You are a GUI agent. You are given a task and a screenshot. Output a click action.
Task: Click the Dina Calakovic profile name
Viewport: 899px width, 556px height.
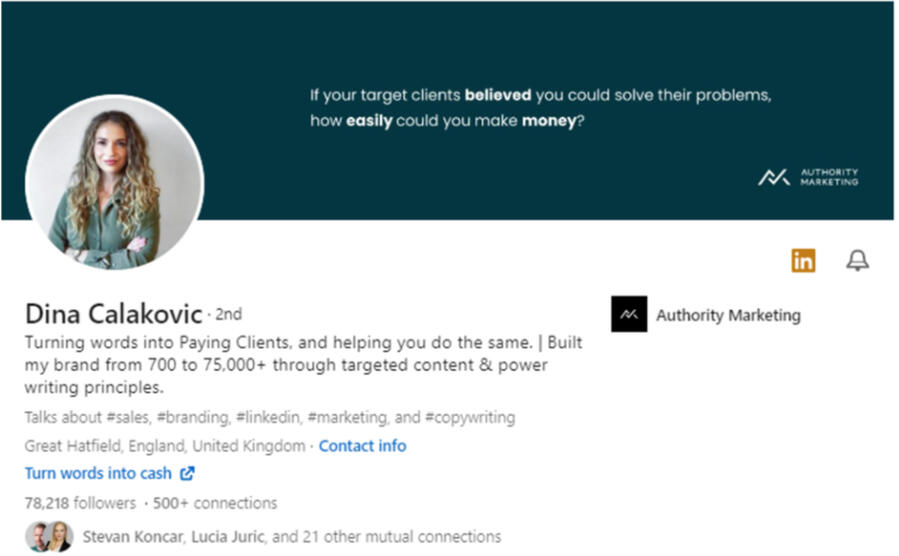[x=114, y=314]
